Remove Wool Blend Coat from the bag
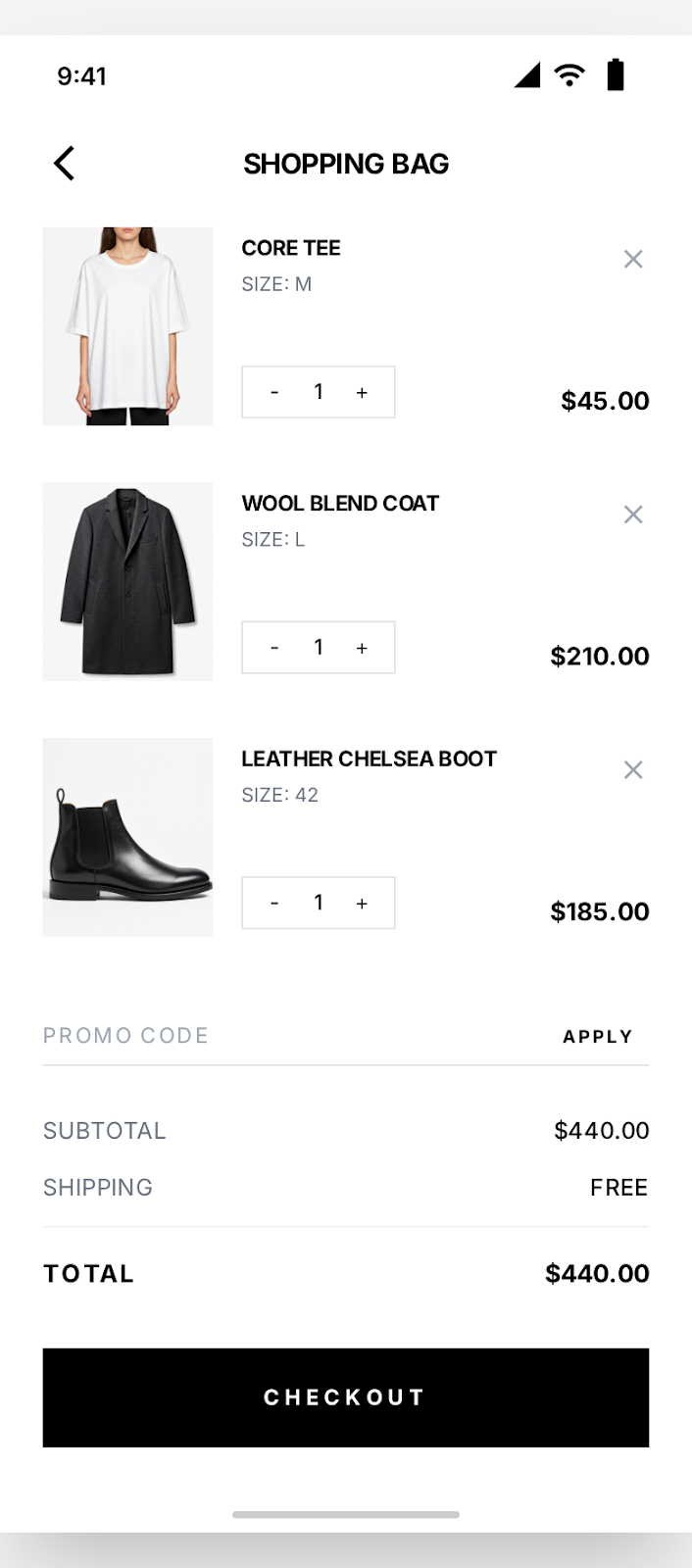Screen dimensions: 692x1568 [x=633, y=514]
